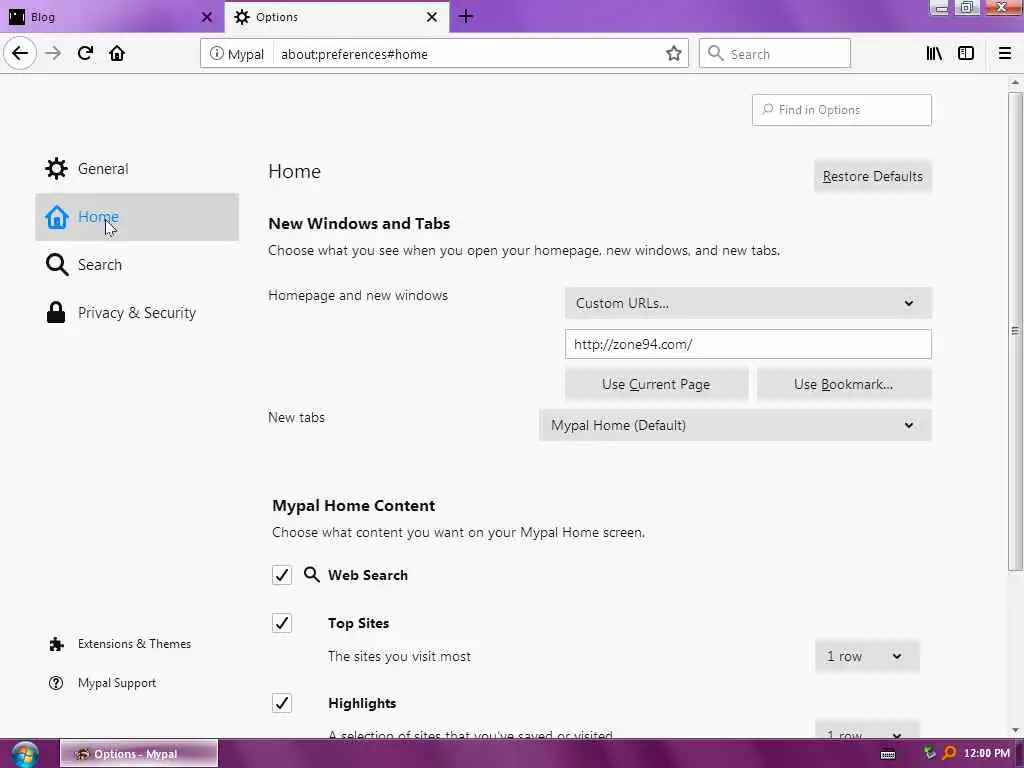This screenshot has height=768, width=1024.
Task: Switch to the Blog tab
Action: coord(112,17)
